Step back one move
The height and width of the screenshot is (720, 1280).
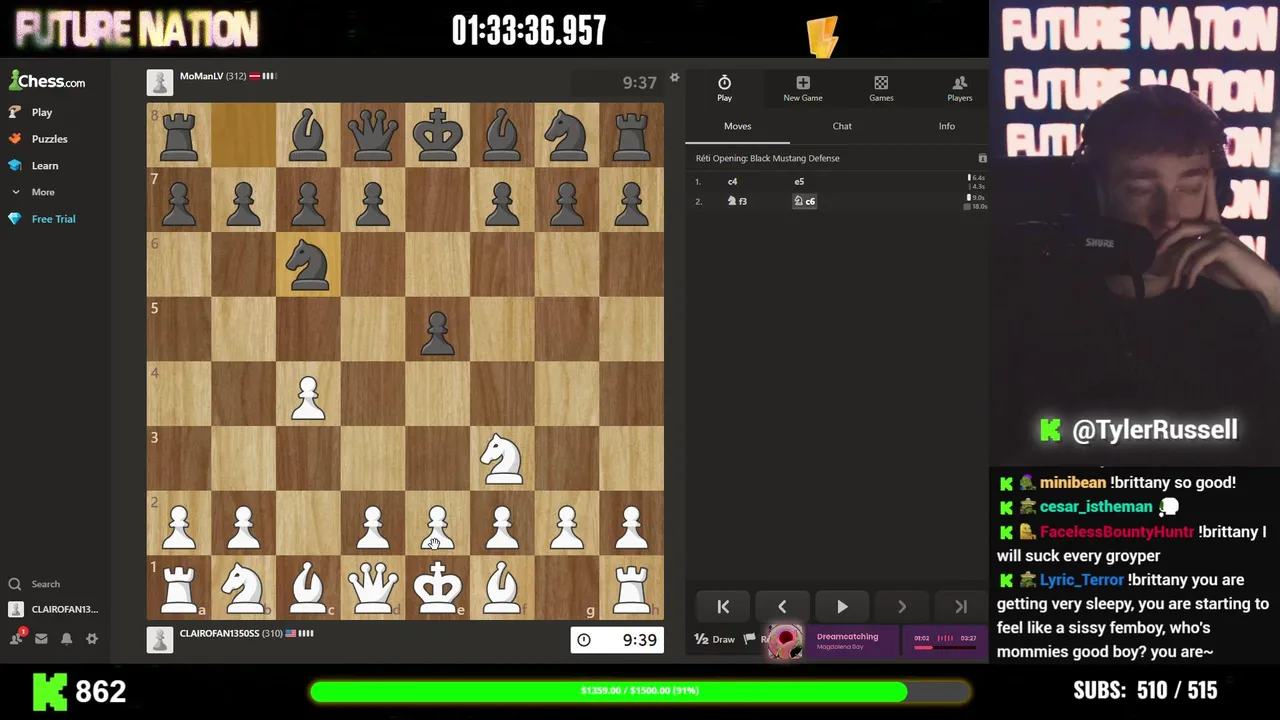click(x=782, y=607)
